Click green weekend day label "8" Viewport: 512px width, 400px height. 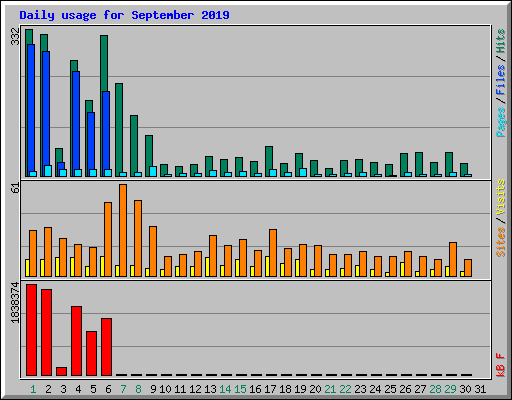click(138, 389)
